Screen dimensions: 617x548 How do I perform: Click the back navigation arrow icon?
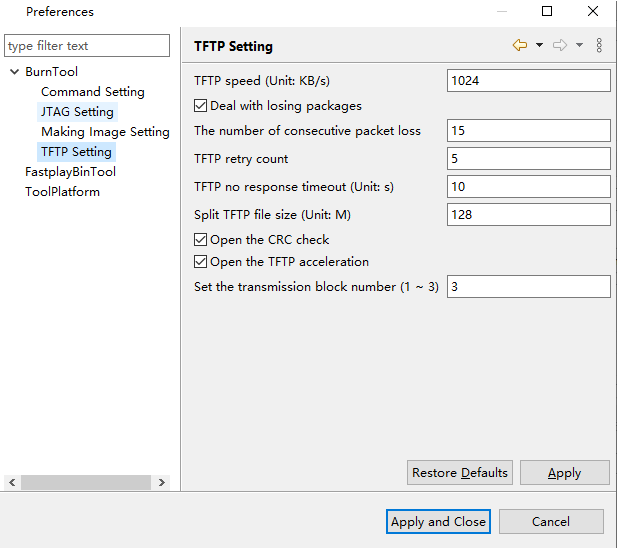click(x=519, y=46)
